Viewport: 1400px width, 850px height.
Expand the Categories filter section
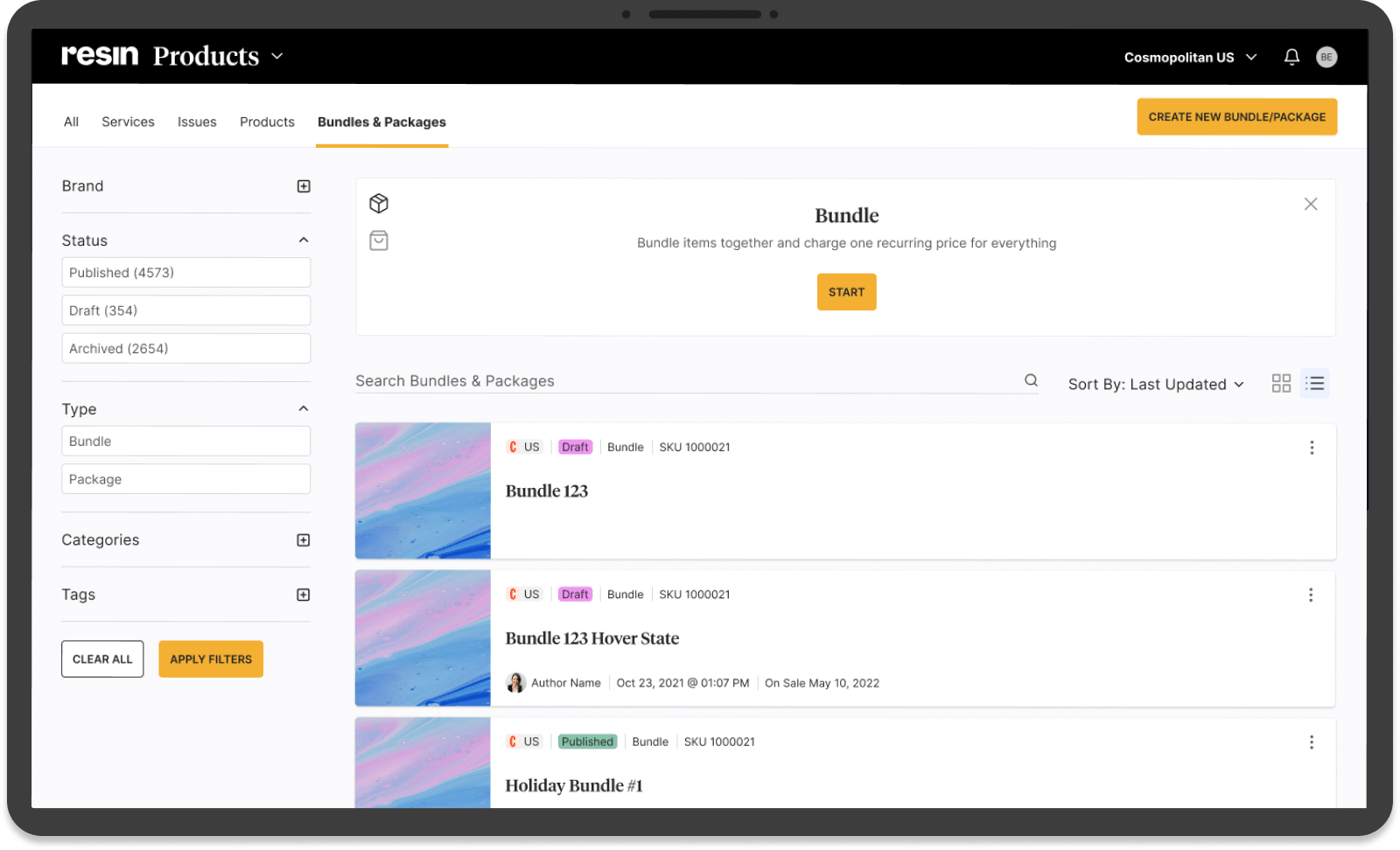click(x=303, y=540)
